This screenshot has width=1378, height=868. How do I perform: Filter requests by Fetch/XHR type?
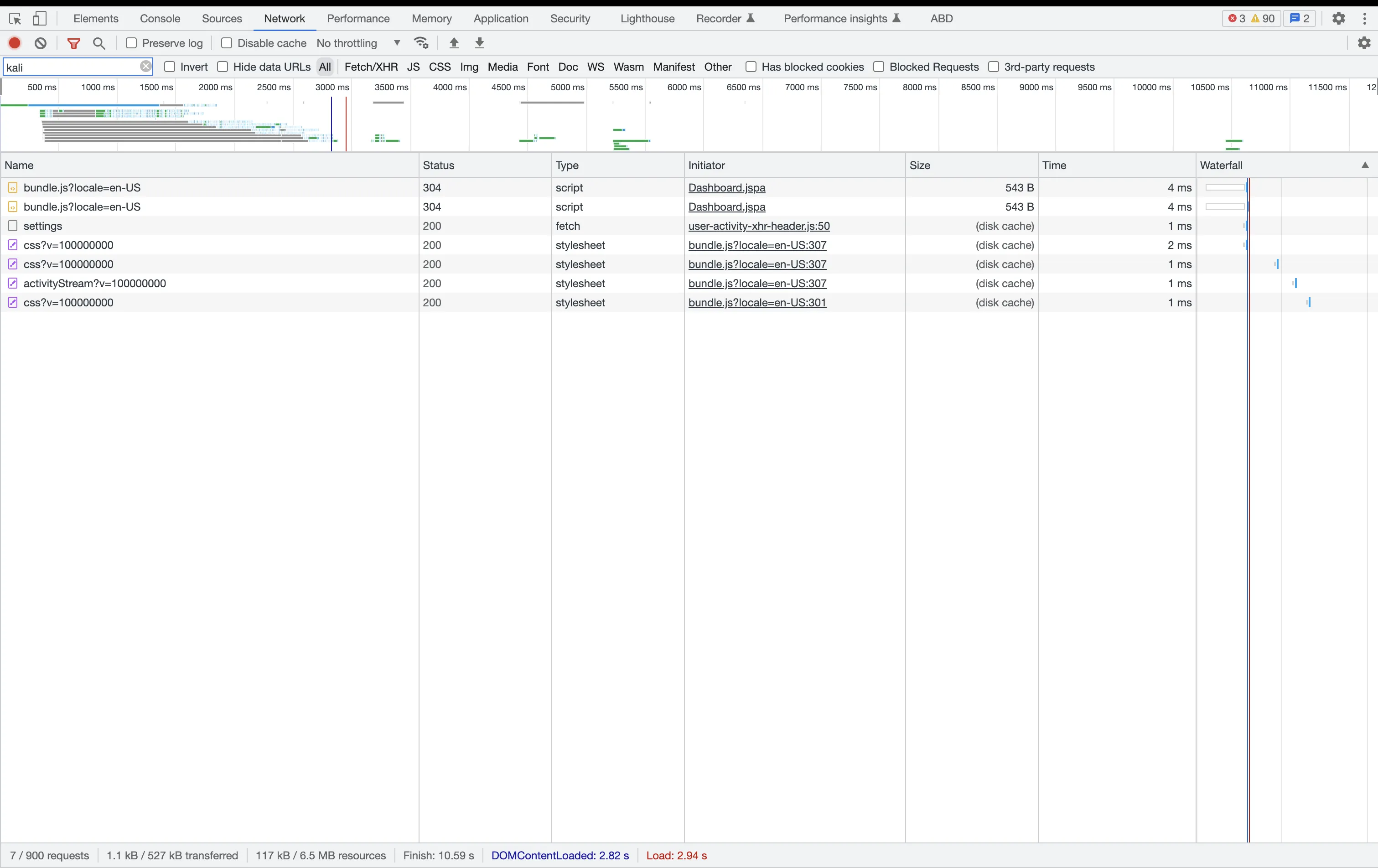pyautogui.click(x=371, y=67)
